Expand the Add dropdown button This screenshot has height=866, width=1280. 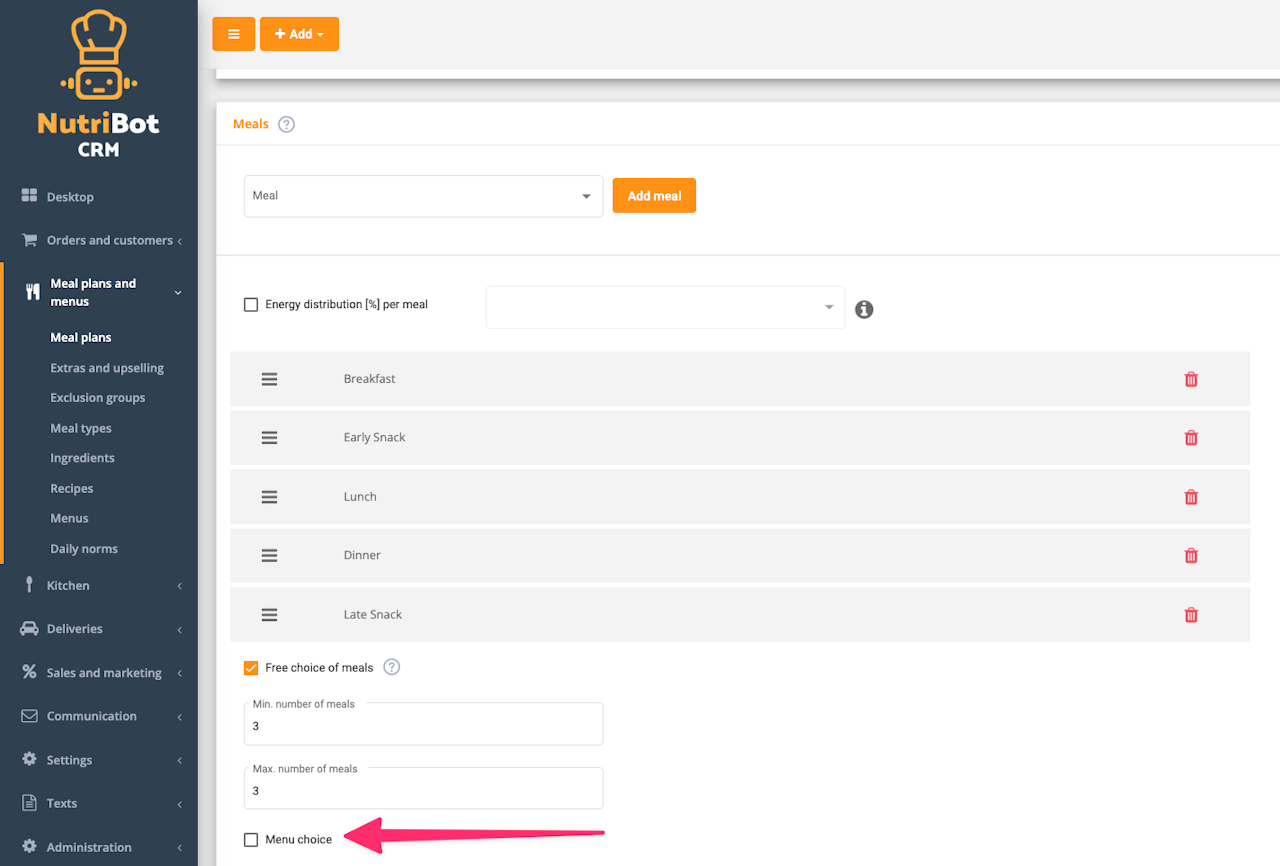(299, 34)
